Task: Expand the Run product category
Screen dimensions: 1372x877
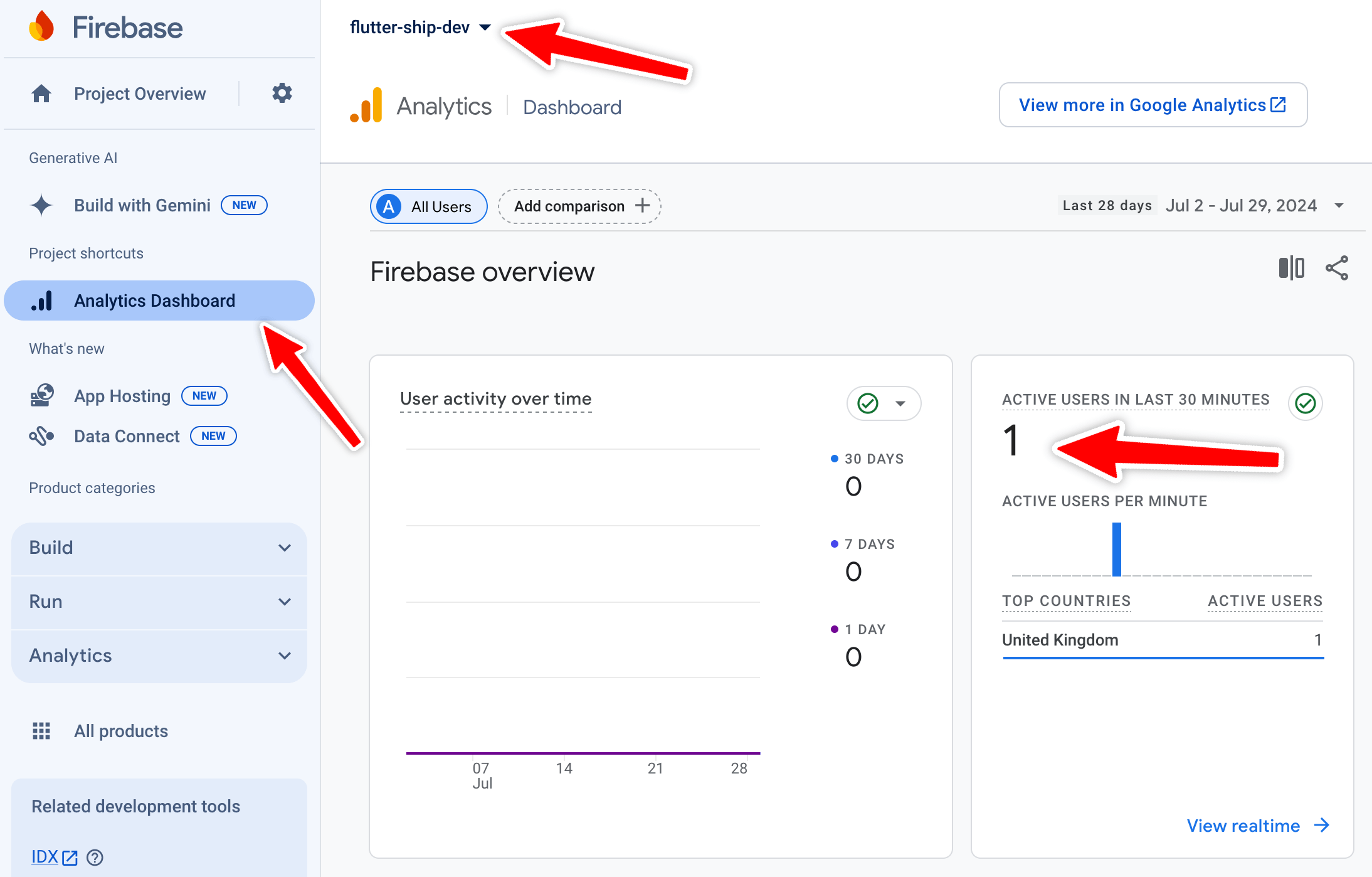Action: (x=159, y=602)
